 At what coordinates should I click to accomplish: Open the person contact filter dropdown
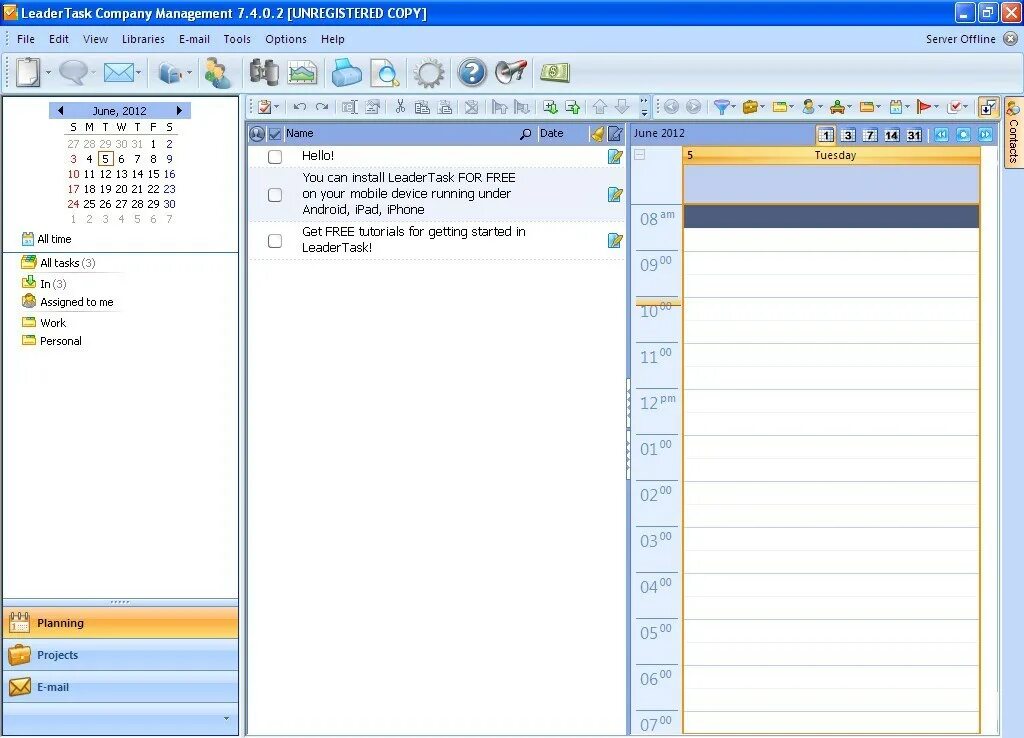[812, 107]
